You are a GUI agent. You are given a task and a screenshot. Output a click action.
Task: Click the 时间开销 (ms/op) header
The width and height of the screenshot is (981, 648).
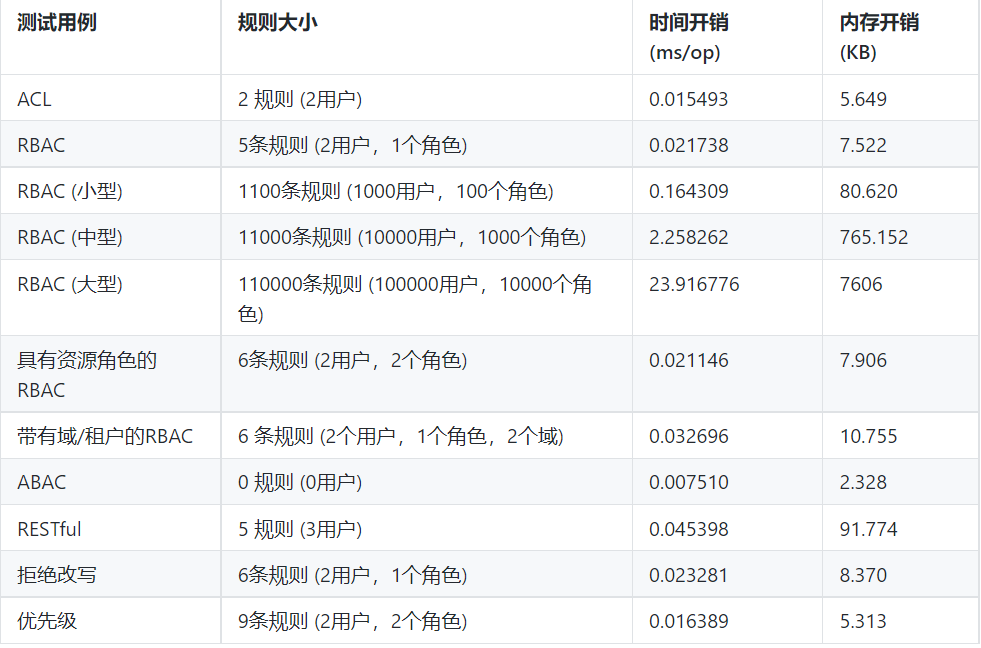point(689,38)
